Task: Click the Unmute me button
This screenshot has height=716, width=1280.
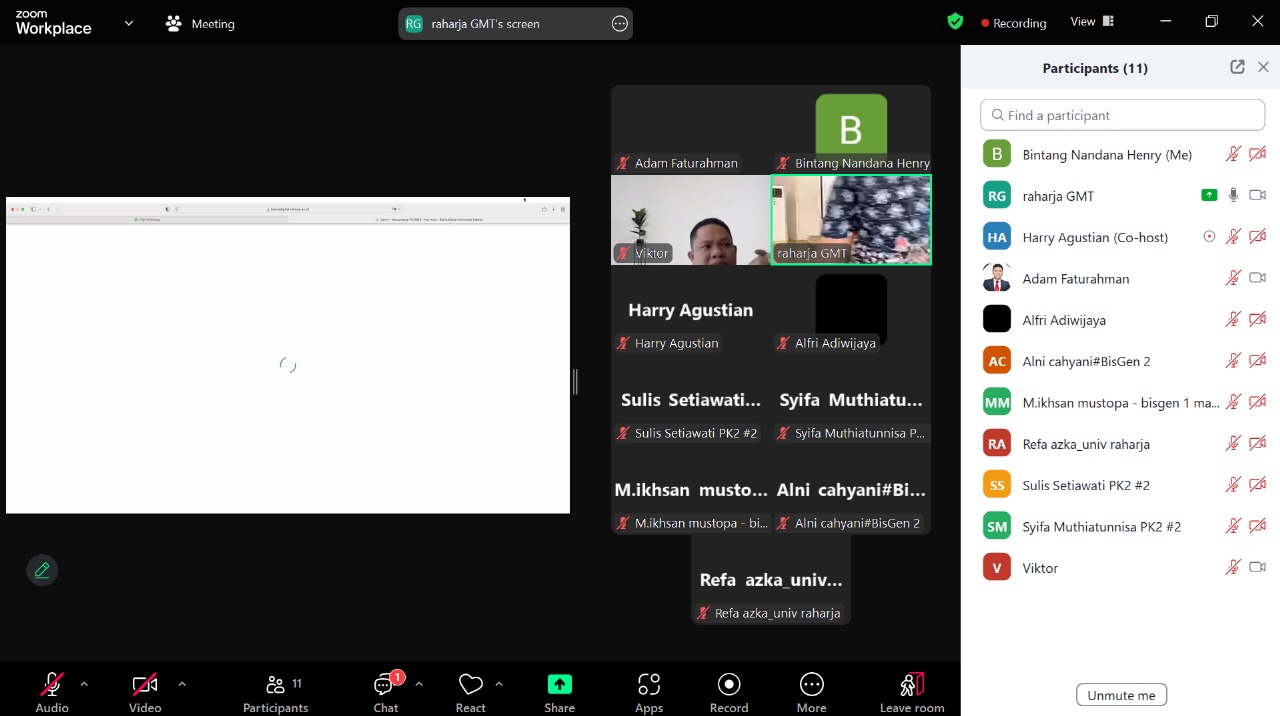Action: [1121, 695]
